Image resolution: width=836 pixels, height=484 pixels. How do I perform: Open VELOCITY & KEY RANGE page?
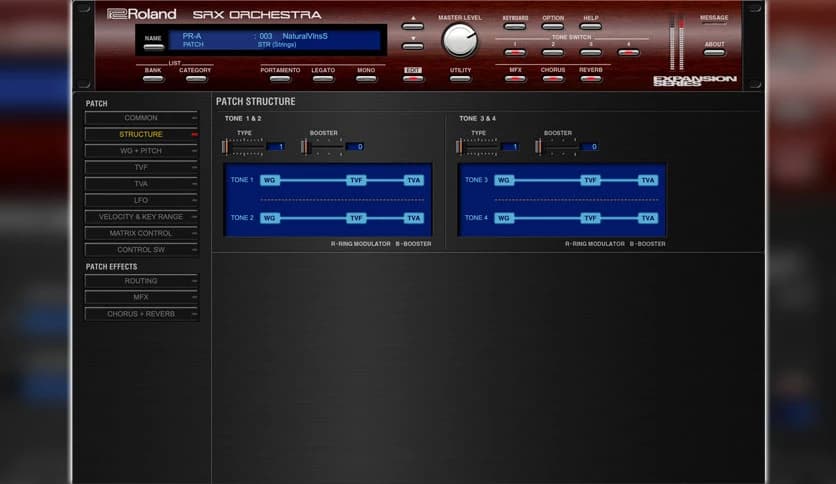(x=141, y=217)
